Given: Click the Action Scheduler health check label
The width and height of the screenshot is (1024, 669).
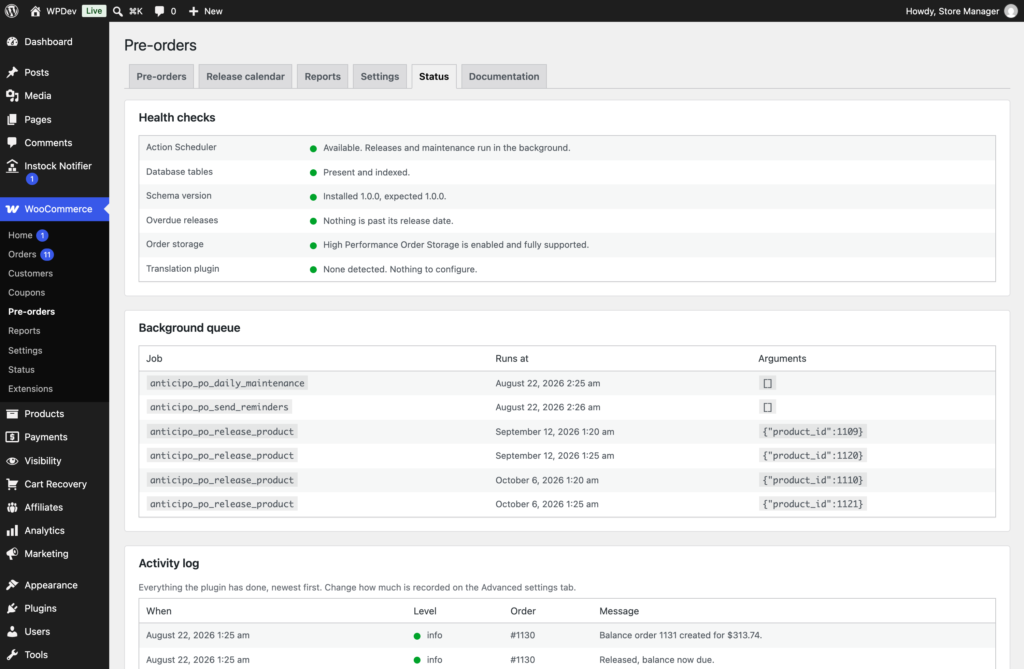Looking at the screenshot, I should point(181,147).
